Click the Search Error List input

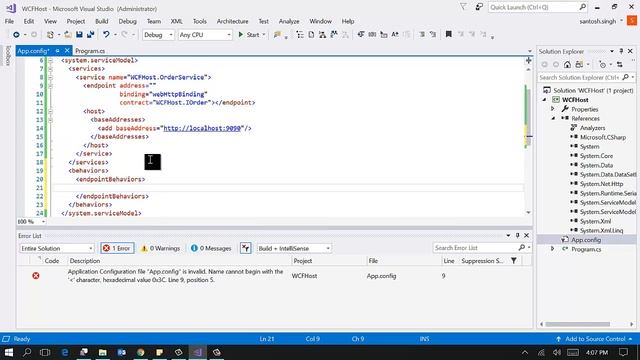pos(476,248)
